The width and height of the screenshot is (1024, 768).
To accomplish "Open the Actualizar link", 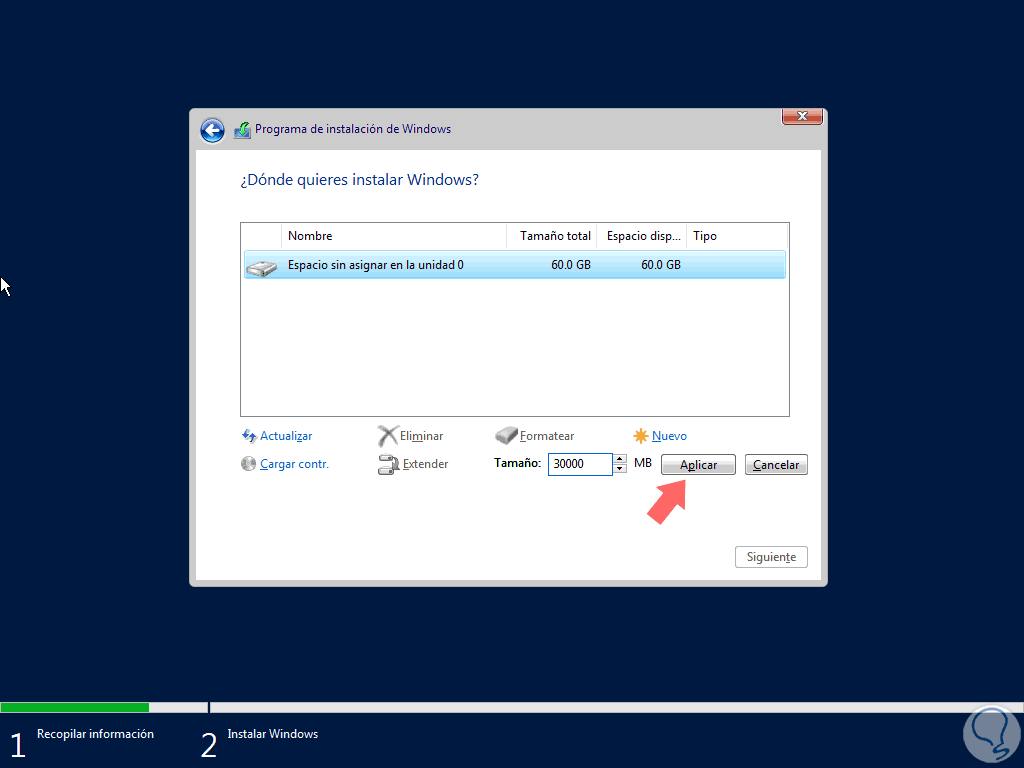I will pos(286,436).
